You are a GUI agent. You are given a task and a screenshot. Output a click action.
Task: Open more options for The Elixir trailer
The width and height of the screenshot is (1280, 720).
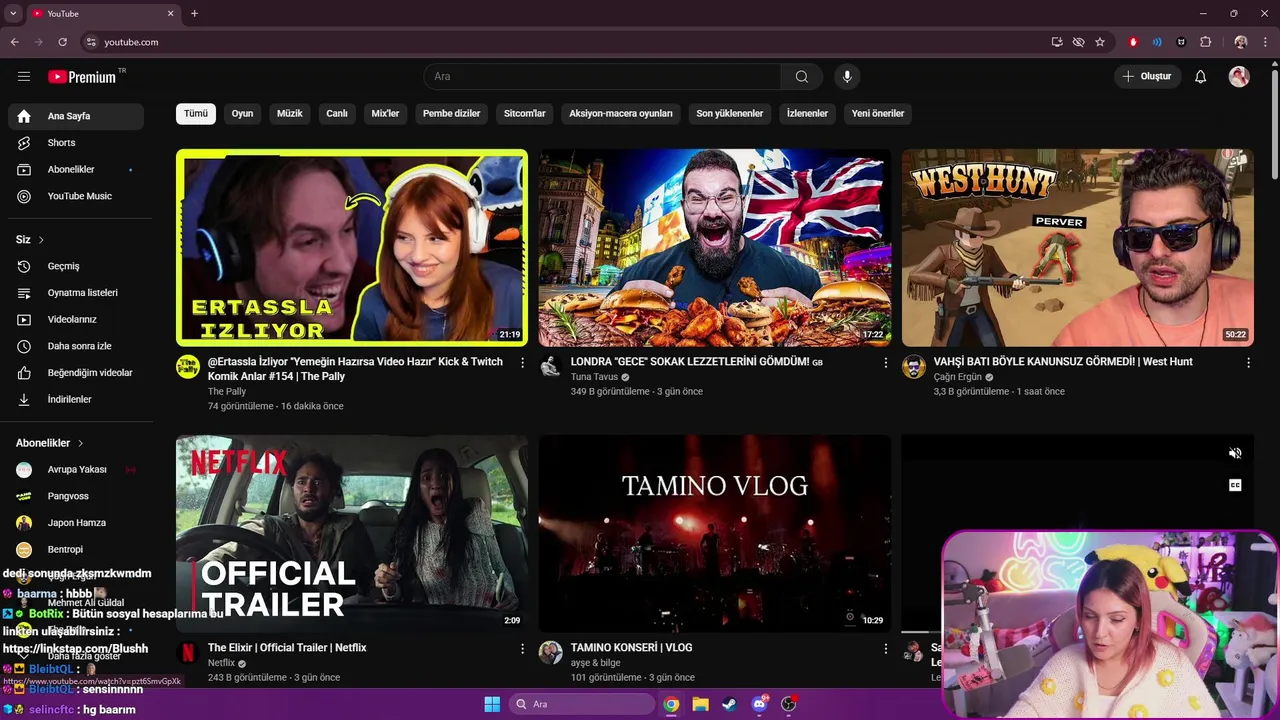click(522, 649)
